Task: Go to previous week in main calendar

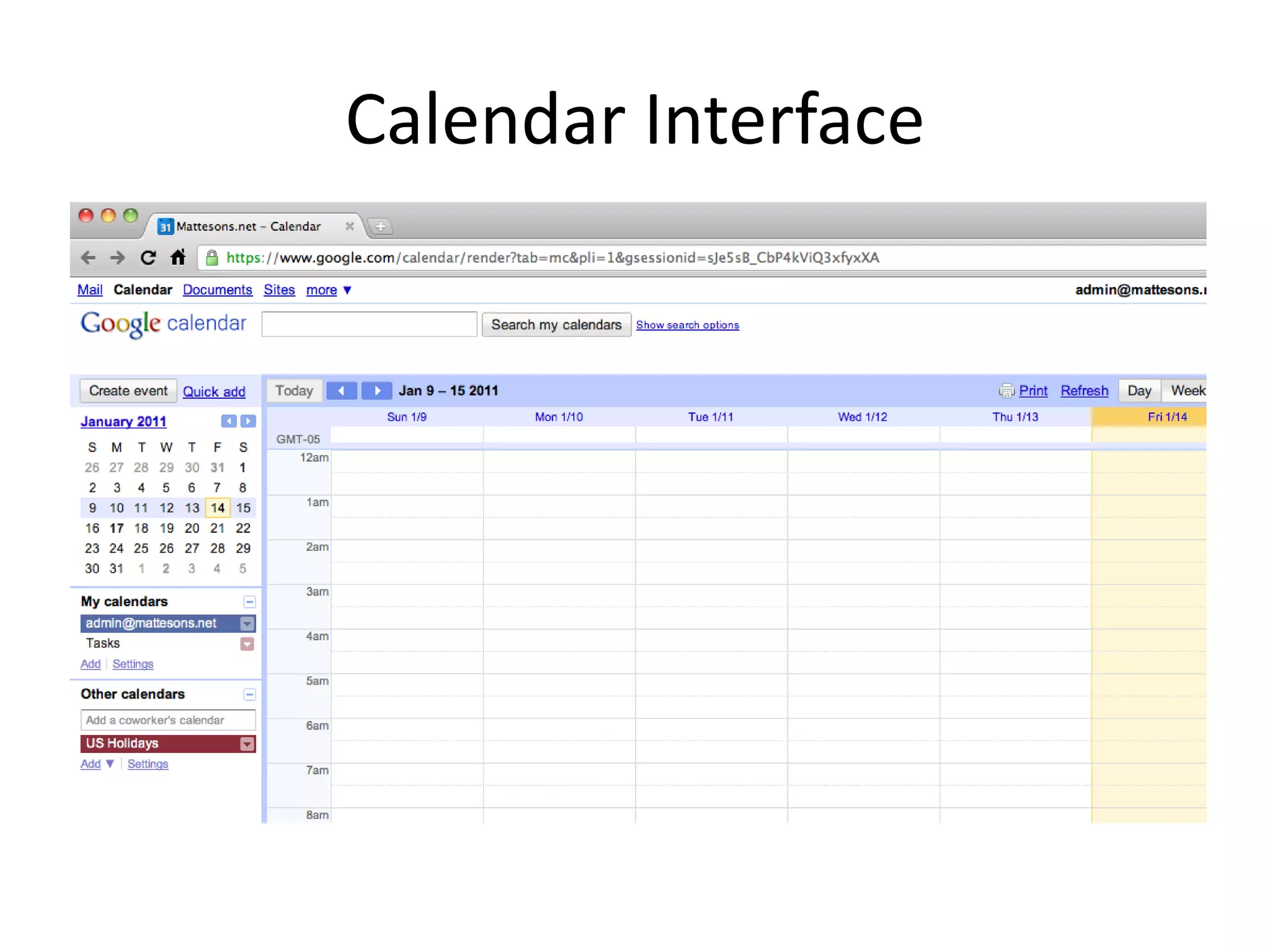Action: point(342,390)
